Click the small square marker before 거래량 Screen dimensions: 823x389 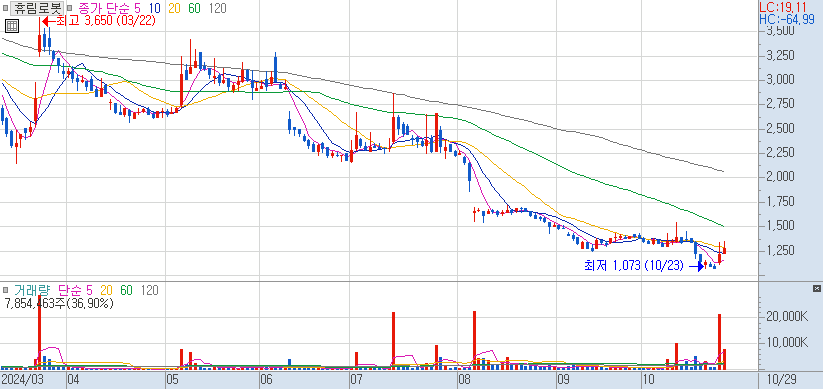5,290
